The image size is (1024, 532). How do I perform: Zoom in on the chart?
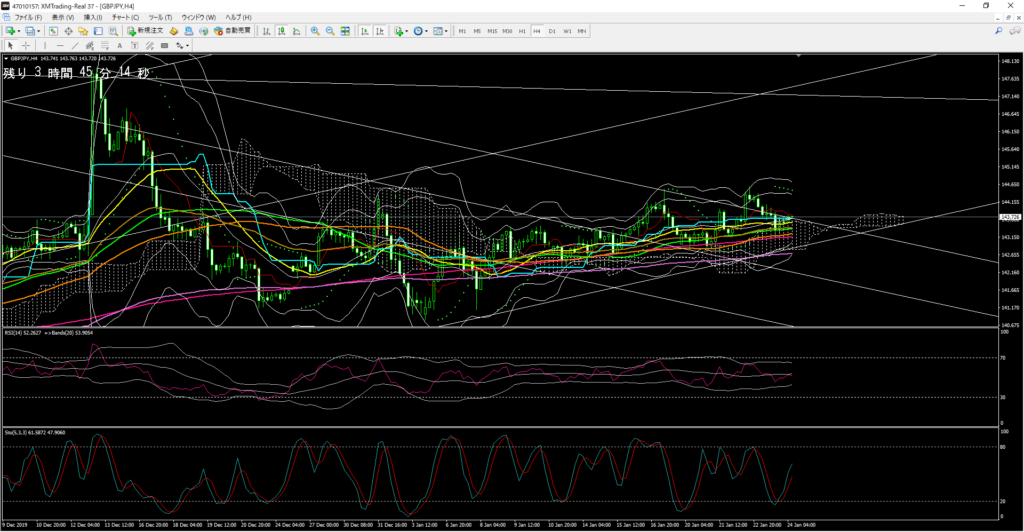(x=315, y=31)
